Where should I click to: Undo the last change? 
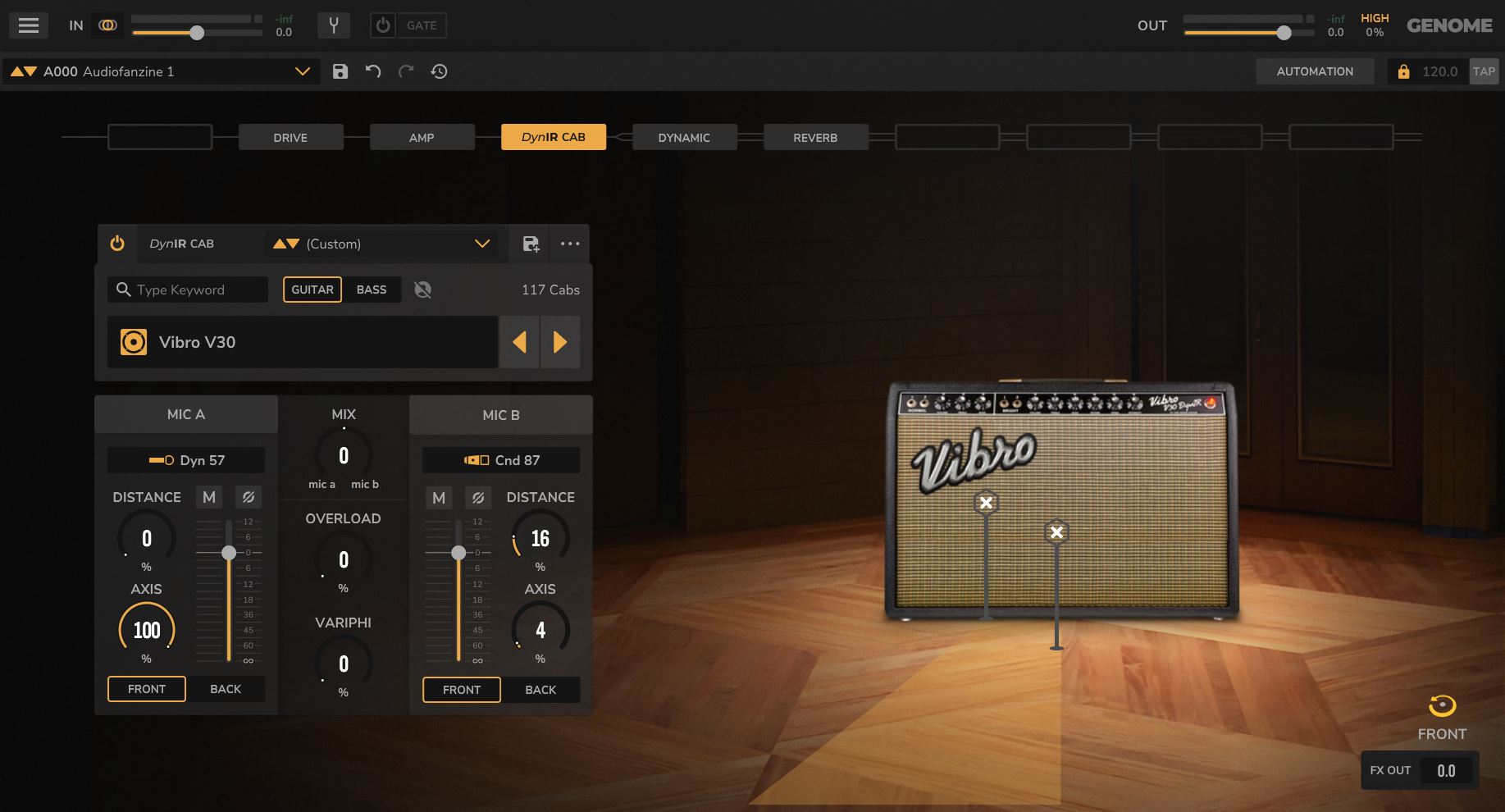(x=373, y=71)
